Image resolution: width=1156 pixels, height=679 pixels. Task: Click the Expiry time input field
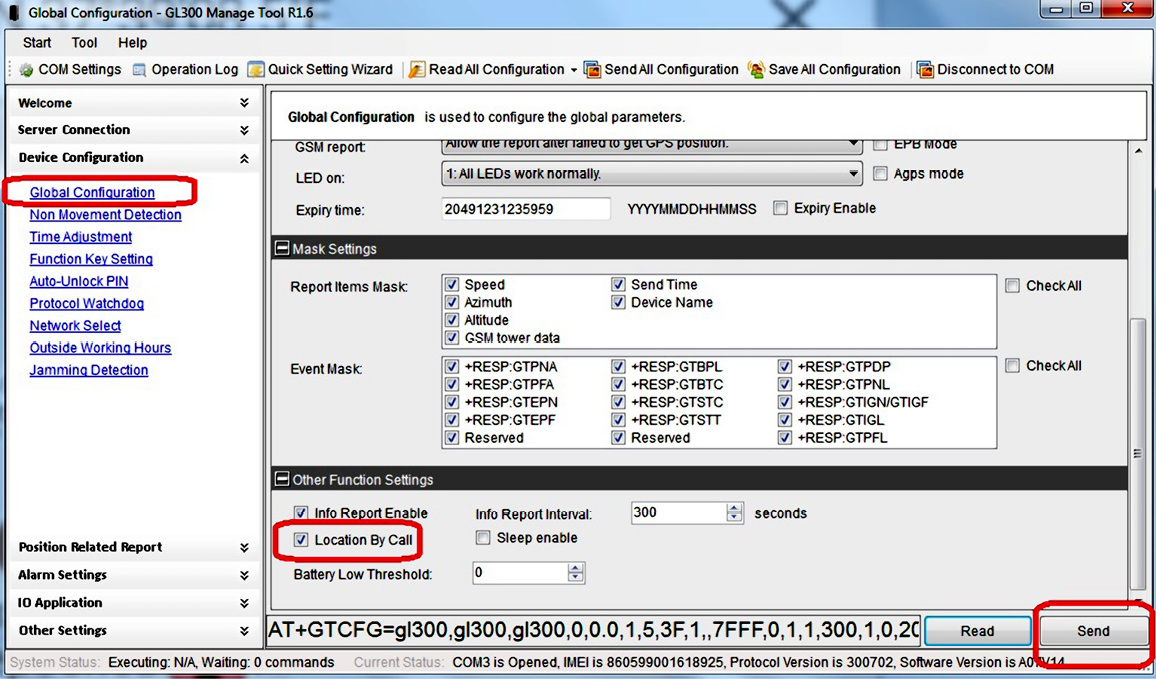(526, 209)
